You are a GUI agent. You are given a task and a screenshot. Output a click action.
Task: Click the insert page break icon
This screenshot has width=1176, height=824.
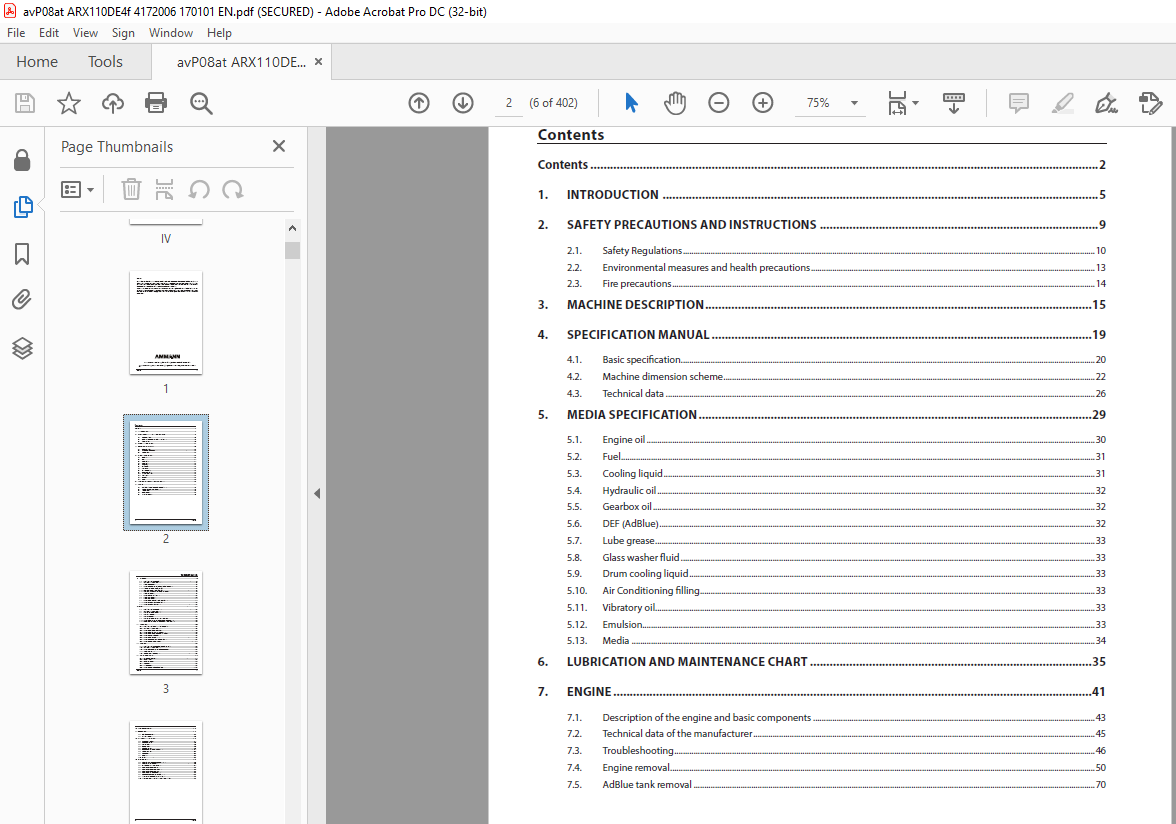[164, 189]
